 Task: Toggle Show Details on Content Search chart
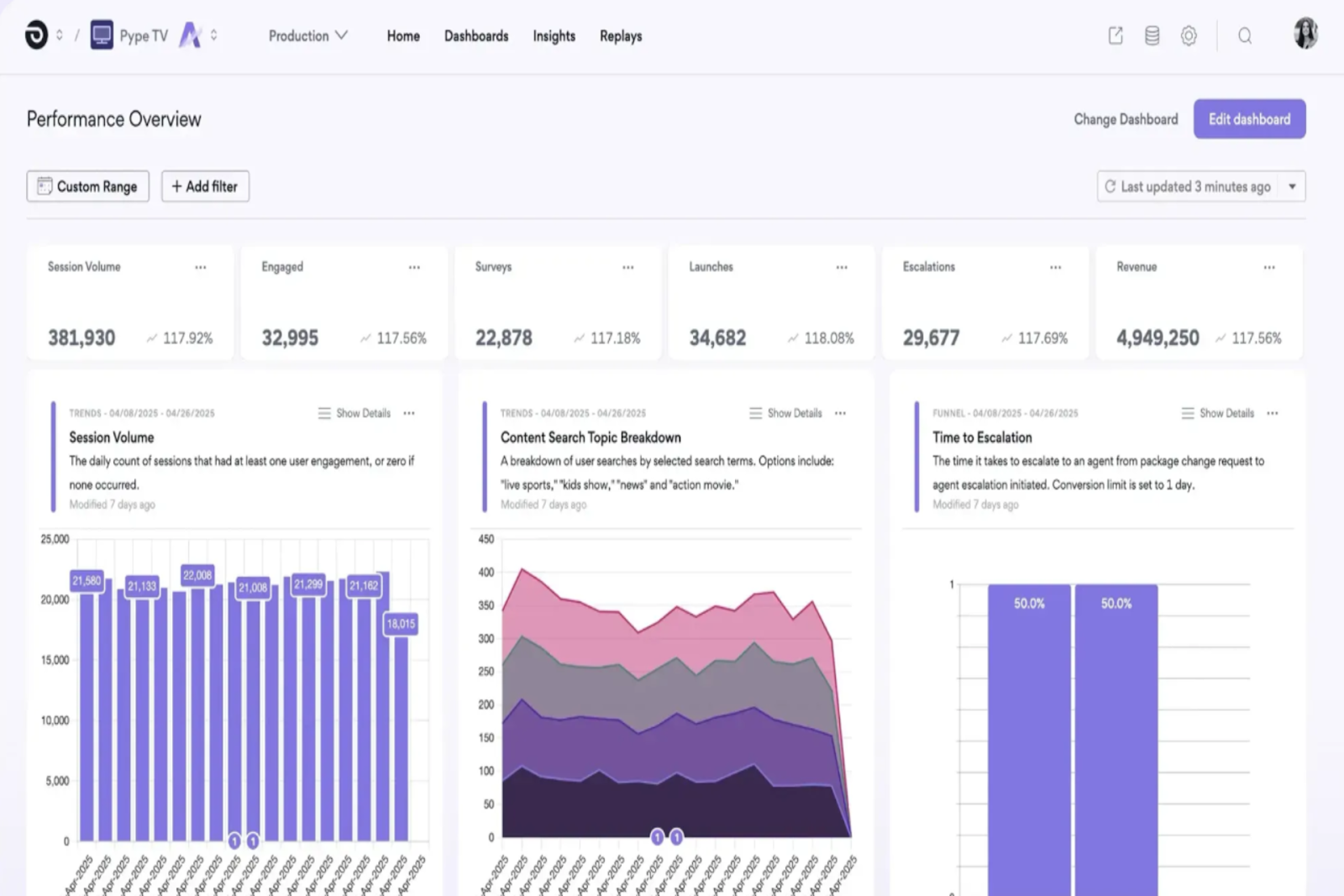[x=785, y=413]
